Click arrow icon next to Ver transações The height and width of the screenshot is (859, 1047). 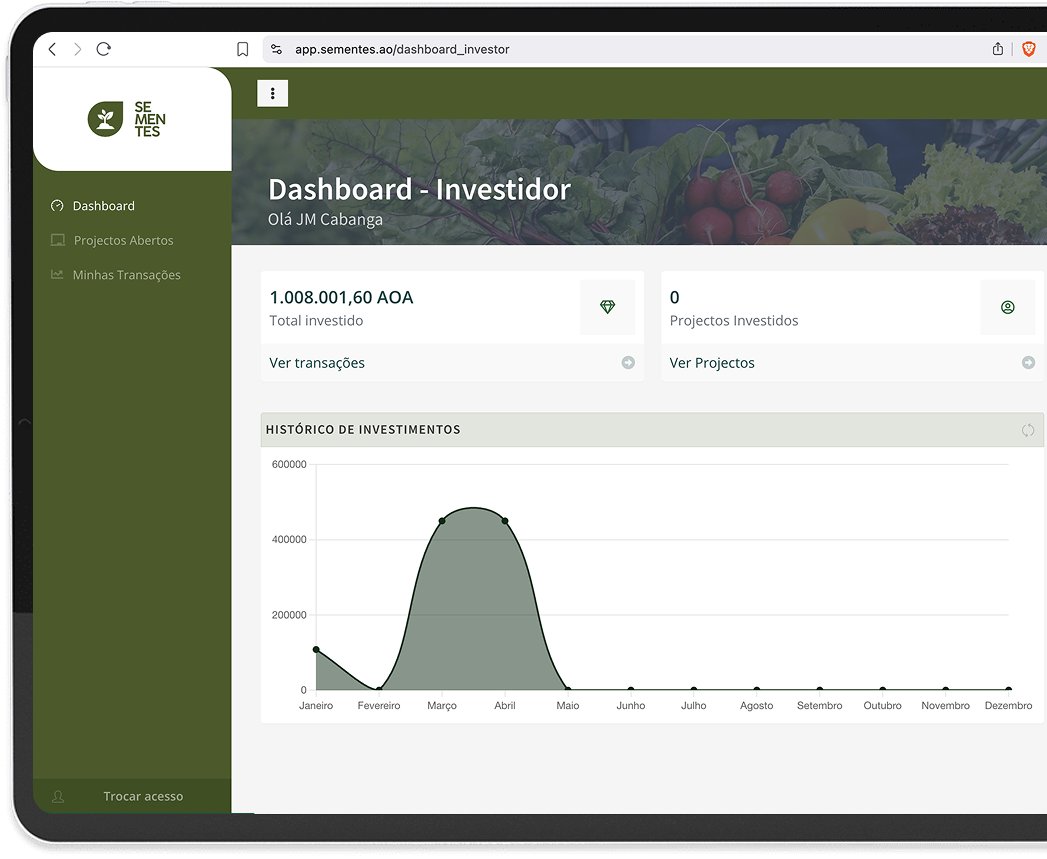(628, 363)
